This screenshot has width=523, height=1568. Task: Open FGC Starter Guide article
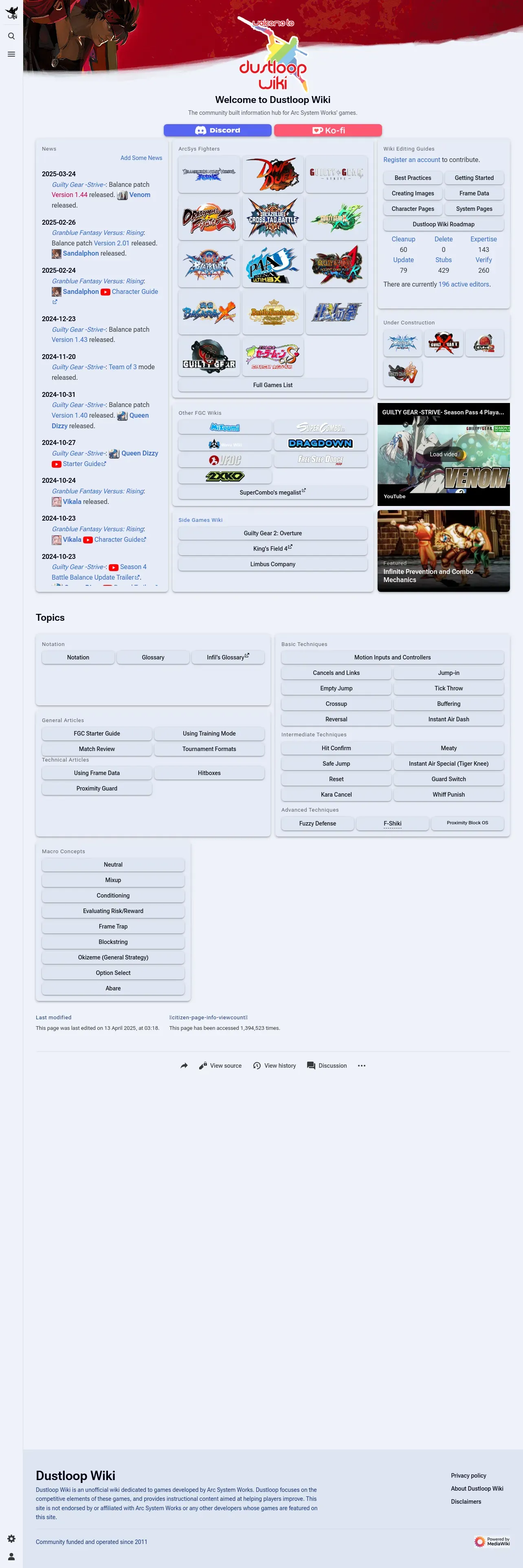[x=97, y=734]
